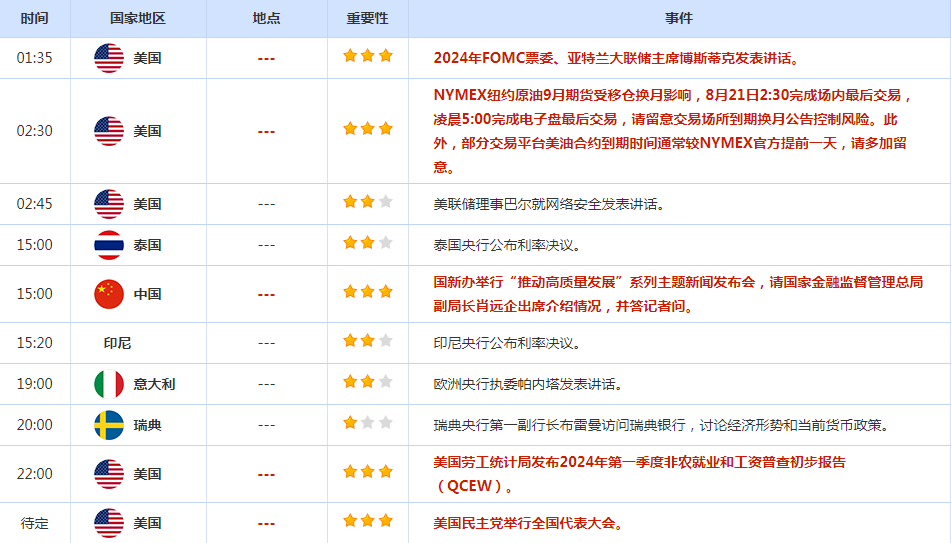951x543 pixels.
Task: Click the US flag in the 02:30 row
Action: [109, 131]
